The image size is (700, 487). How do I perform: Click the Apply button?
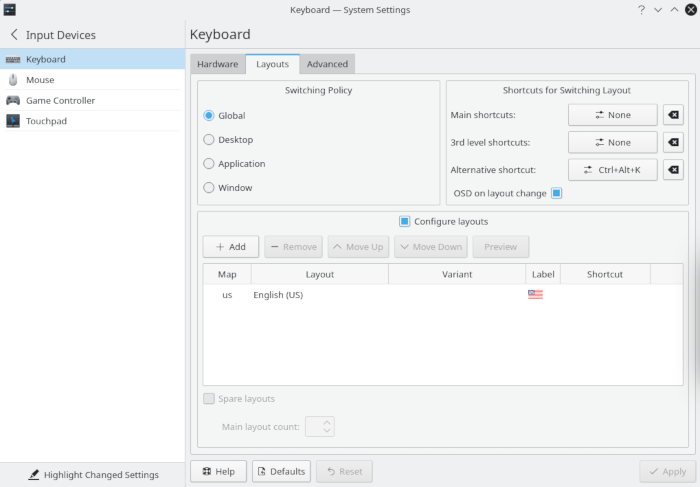pos(667,471)
